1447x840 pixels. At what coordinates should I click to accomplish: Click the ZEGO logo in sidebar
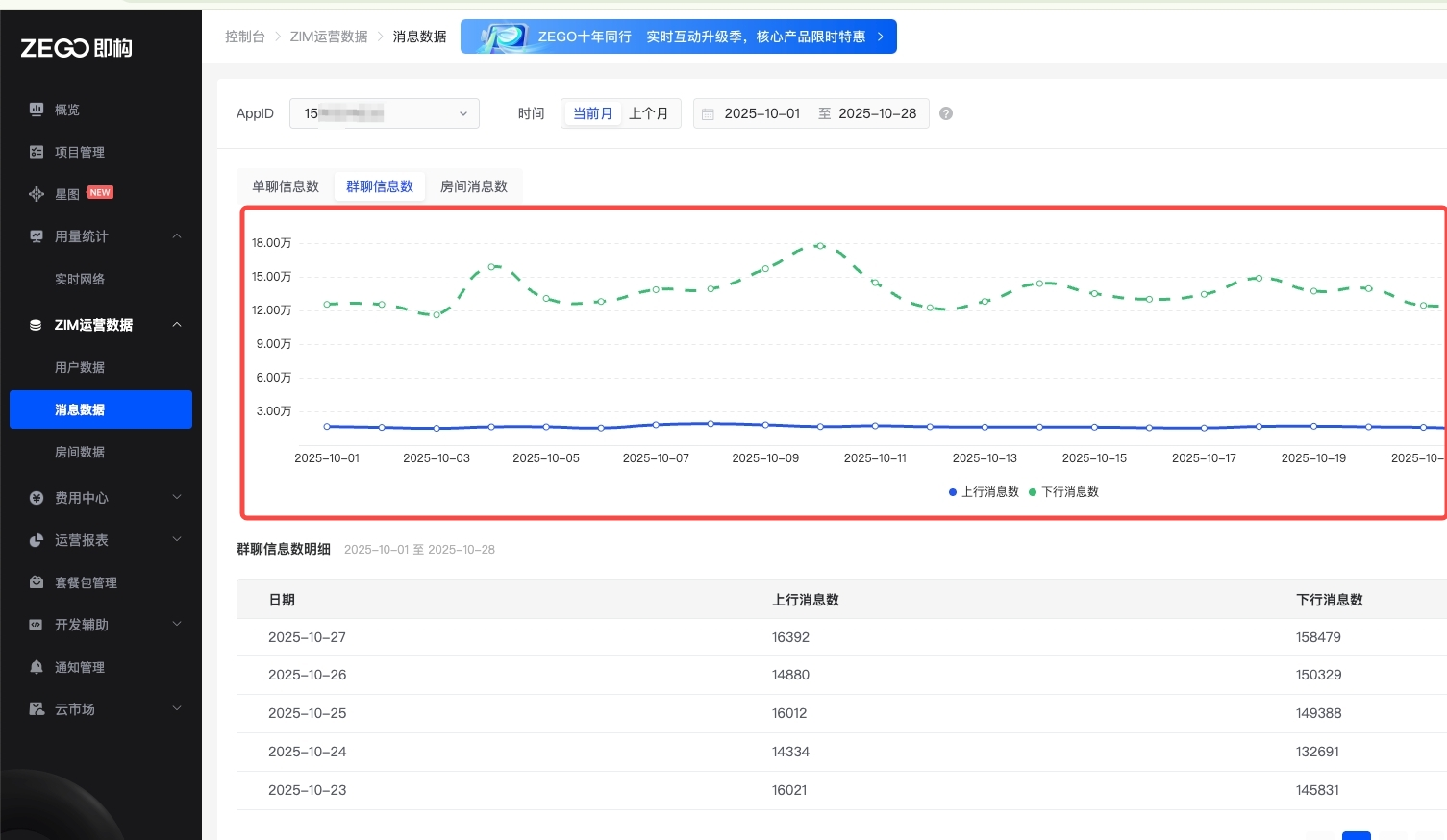(77, 48)
